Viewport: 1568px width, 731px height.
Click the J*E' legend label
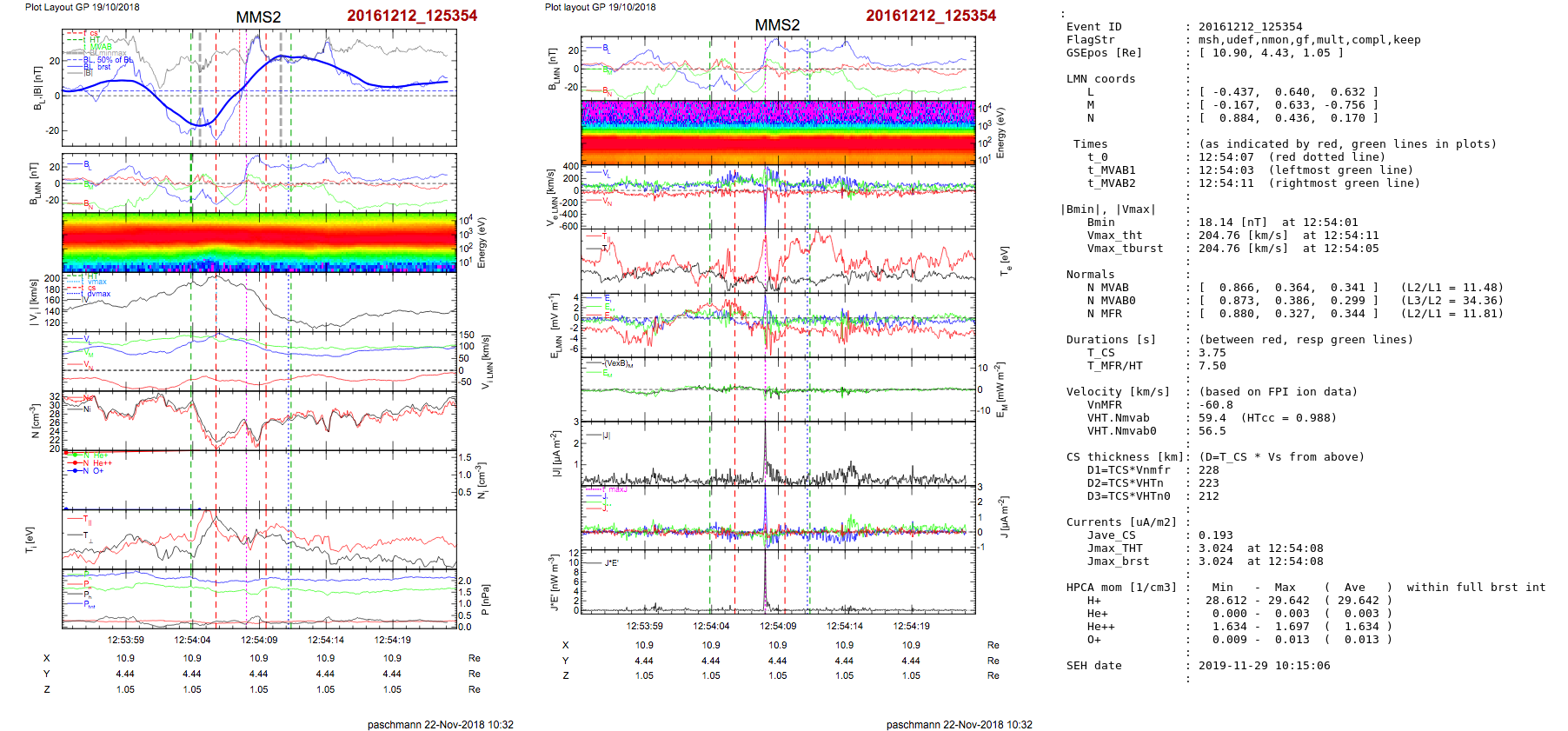[x=611, y=563]
